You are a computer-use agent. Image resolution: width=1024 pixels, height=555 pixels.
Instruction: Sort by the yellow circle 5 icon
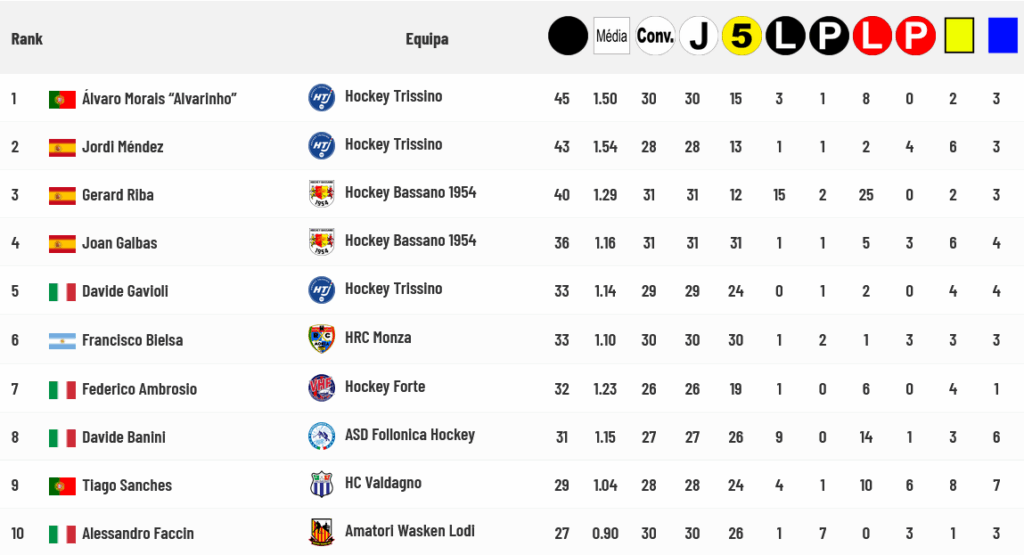[x=741, y=36]
